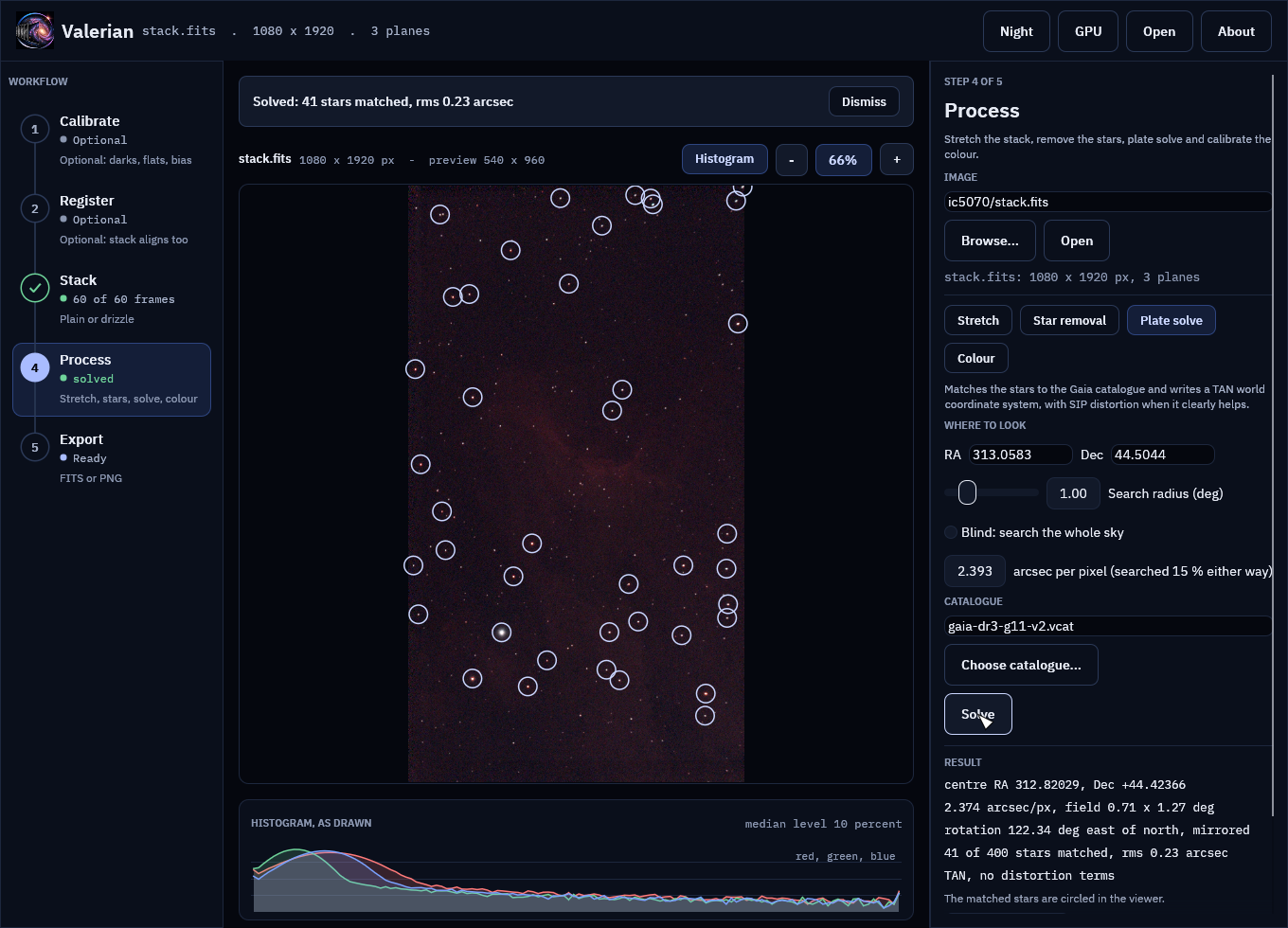Click the step 2 Register circle
Screen dimensions: 1288x928
pos(35,208)
